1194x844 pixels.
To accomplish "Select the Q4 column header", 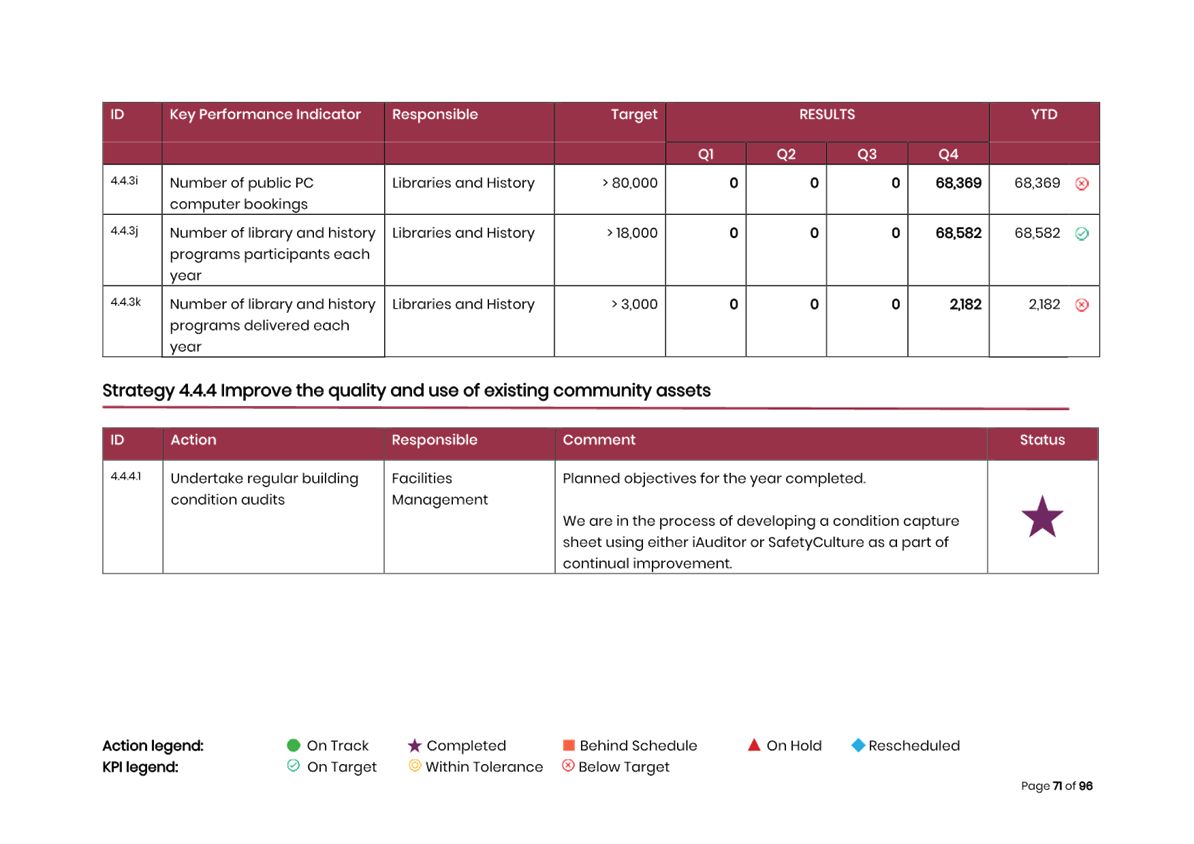I will (948, 154).
